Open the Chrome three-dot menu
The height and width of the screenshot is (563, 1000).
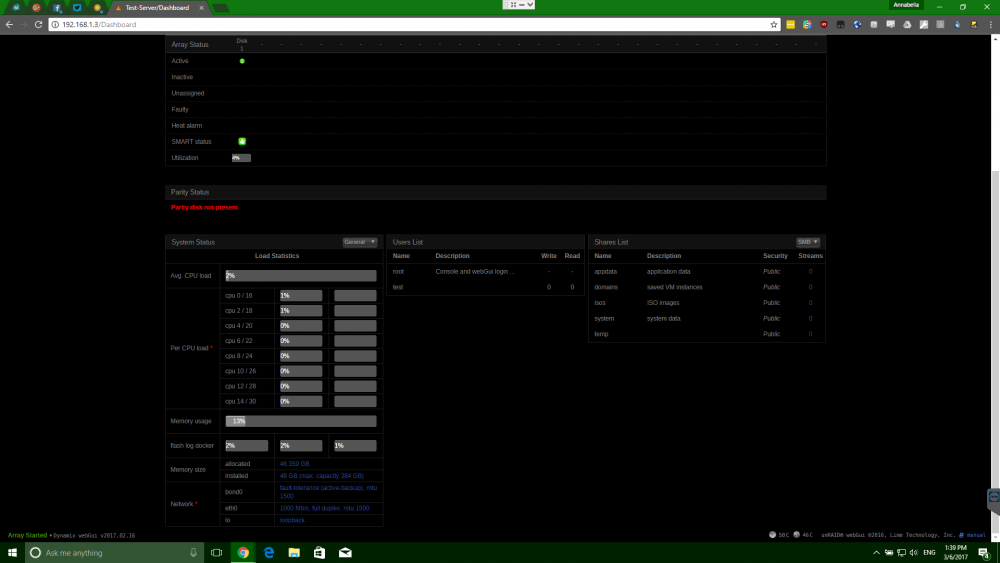point(990,24)
